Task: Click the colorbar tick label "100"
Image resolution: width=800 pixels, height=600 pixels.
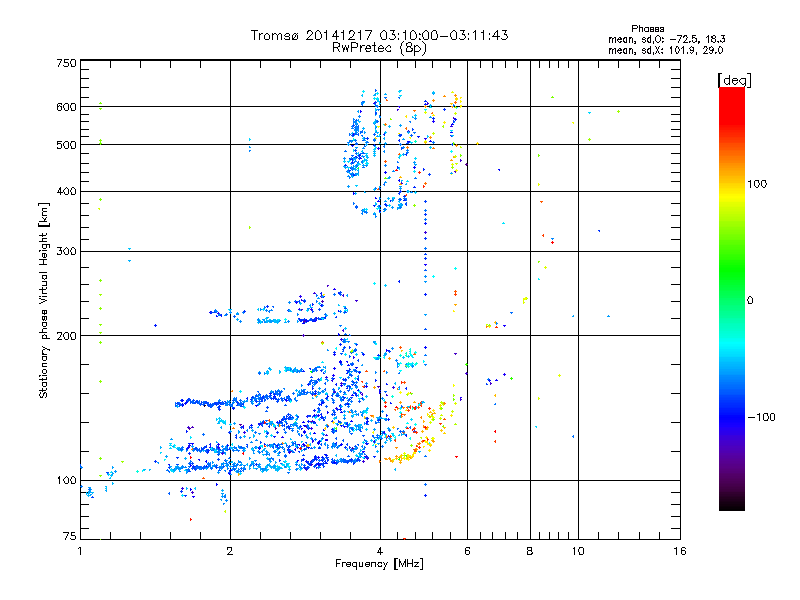Action: 757,184
